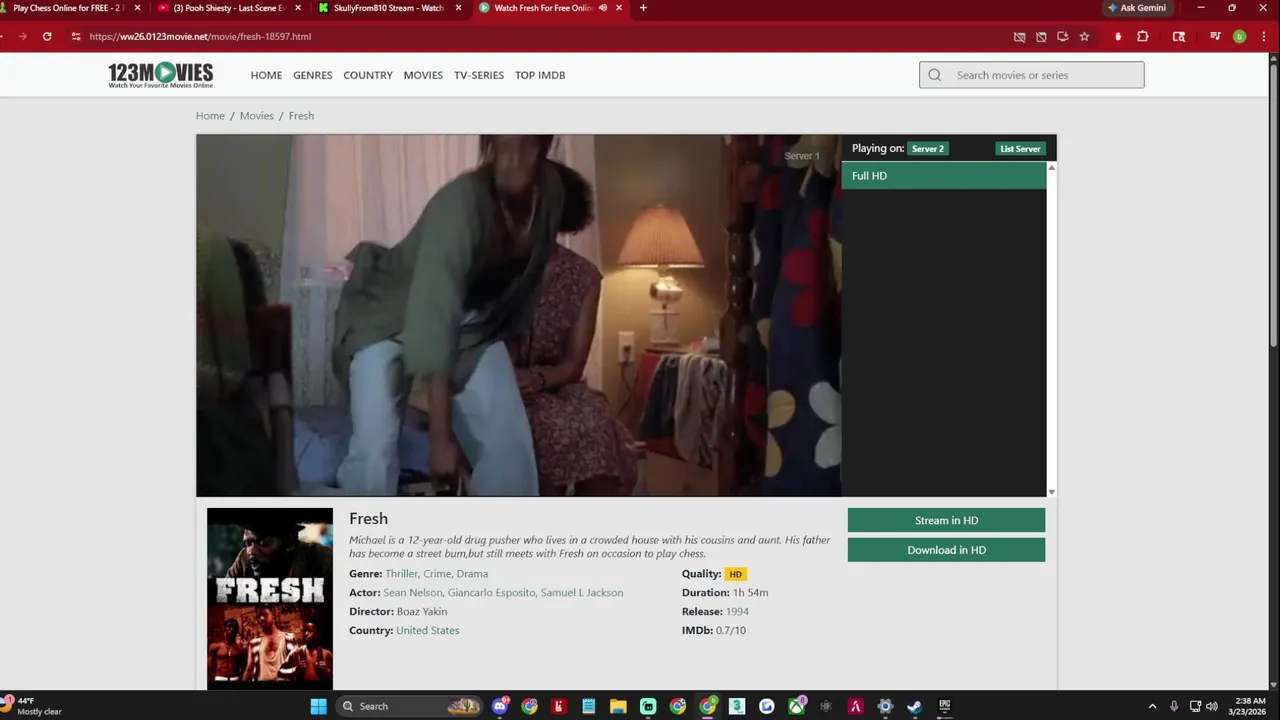This screenshot has height=720, width=1280.
Task: Open the MOVIES menu item
Action: point(423,75)
